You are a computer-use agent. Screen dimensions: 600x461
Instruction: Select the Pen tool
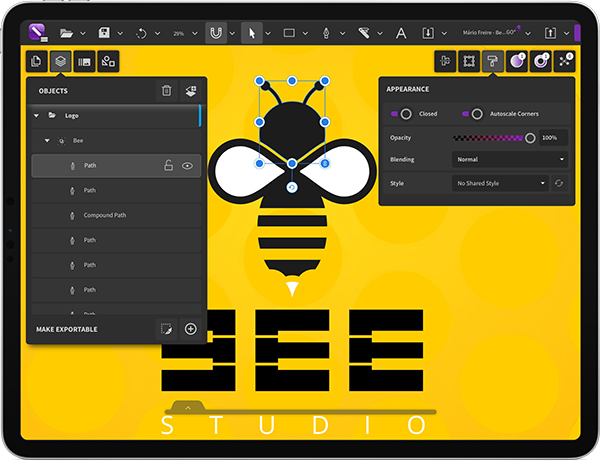(325, 33)
